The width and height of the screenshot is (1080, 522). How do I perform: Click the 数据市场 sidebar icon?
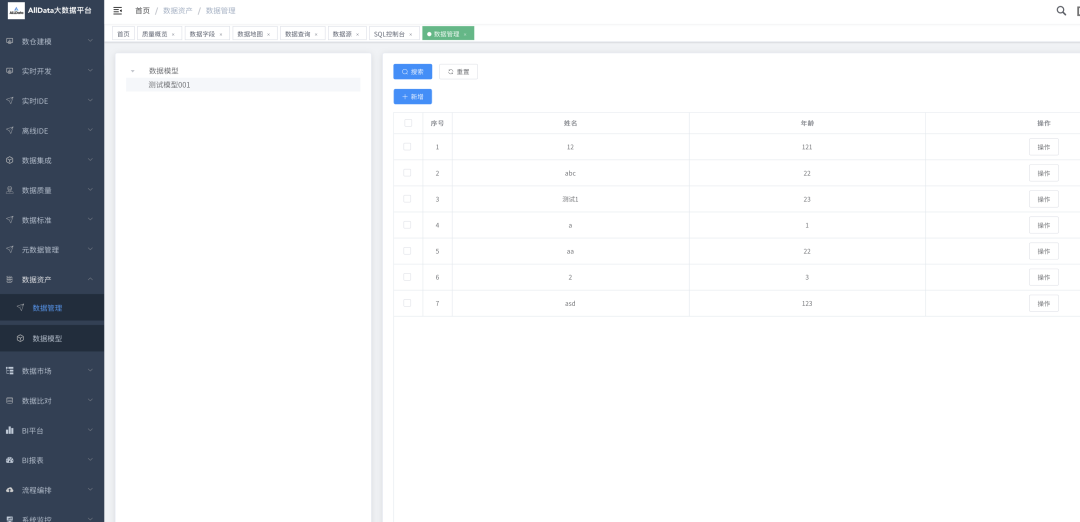pos(10,371)
